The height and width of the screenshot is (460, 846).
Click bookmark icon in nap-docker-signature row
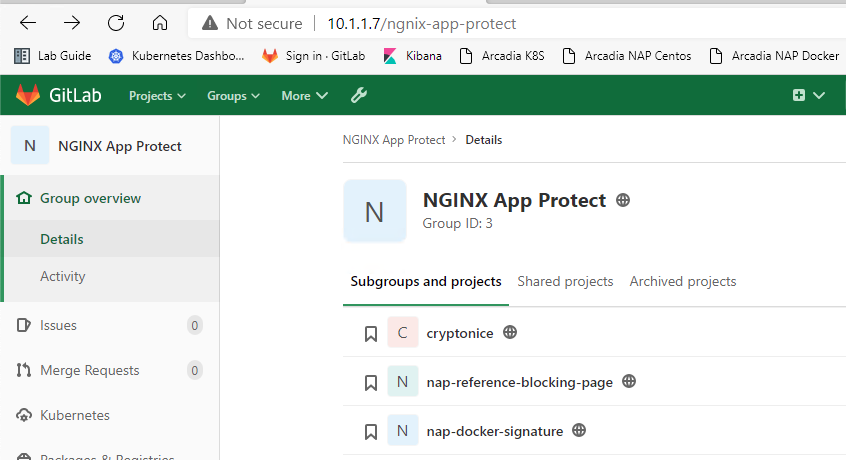(371, 432)
